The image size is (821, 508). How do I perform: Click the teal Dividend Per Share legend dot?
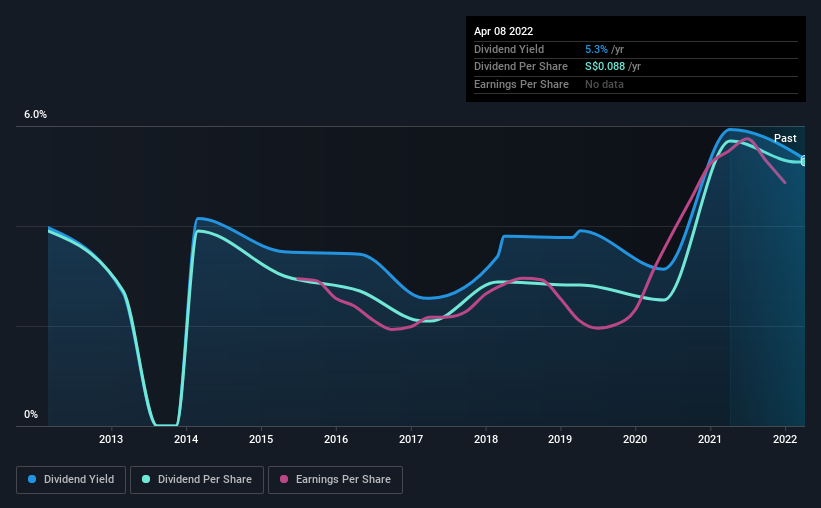tap(146, 479)
